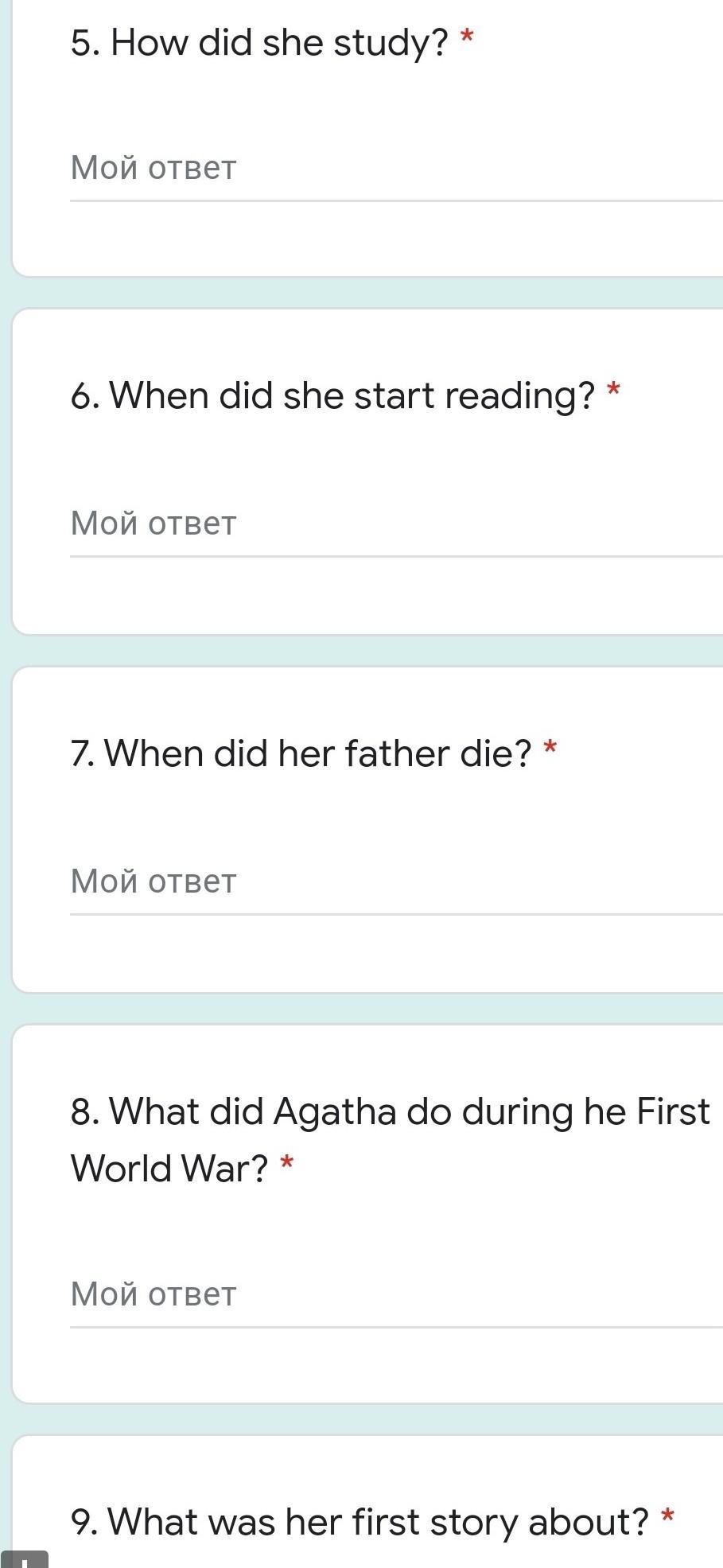This screenshot has height=1568, width=723.
Task: Click blank space below question 8 answer field
Action: [366, 1364]
